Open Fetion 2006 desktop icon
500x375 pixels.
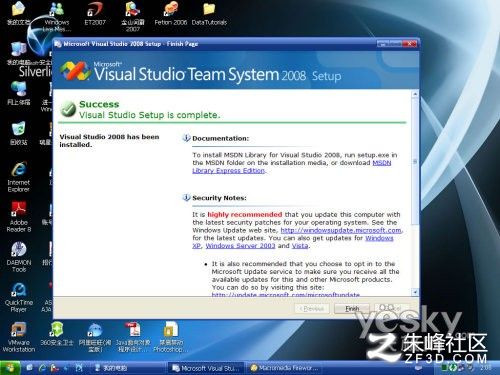click(171, 14)
